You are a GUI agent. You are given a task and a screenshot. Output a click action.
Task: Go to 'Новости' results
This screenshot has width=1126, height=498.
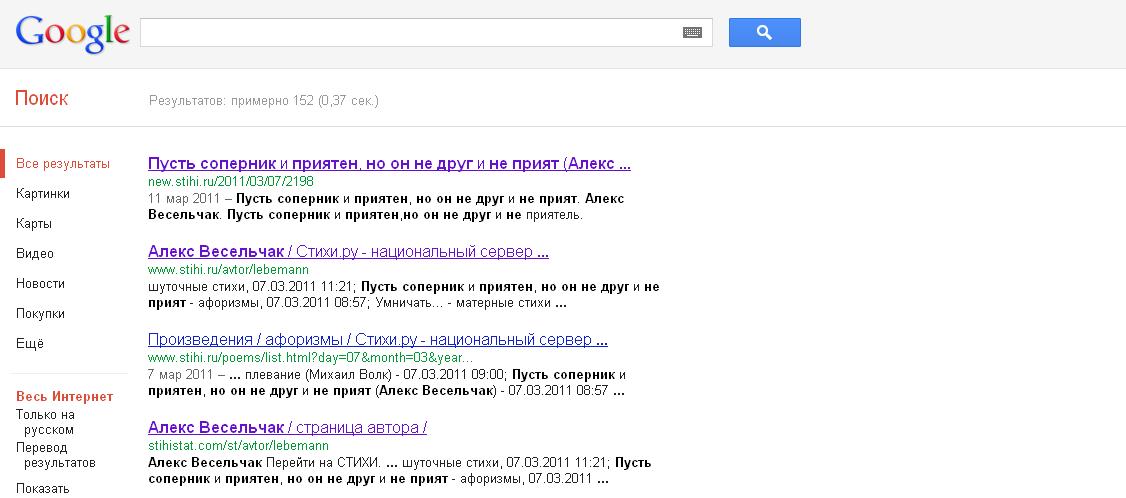click(40, 284)
